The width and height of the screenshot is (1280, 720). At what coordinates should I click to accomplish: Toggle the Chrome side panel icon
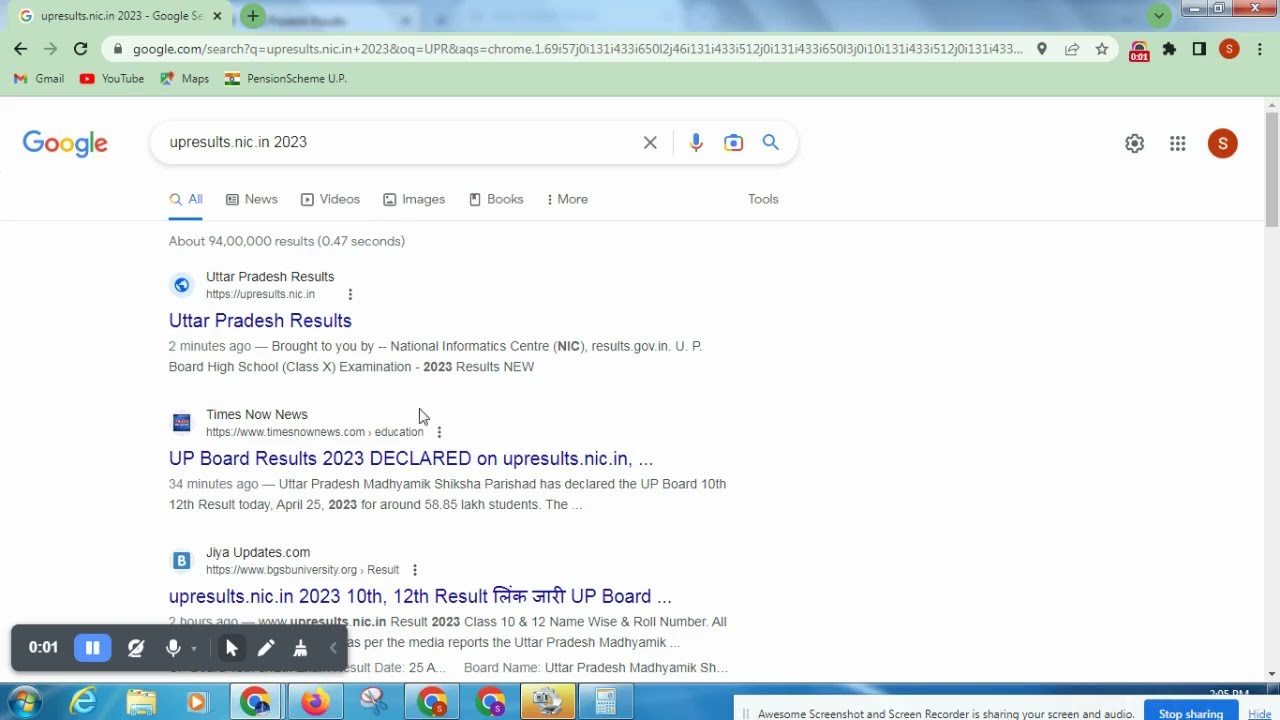(1199, 48)
